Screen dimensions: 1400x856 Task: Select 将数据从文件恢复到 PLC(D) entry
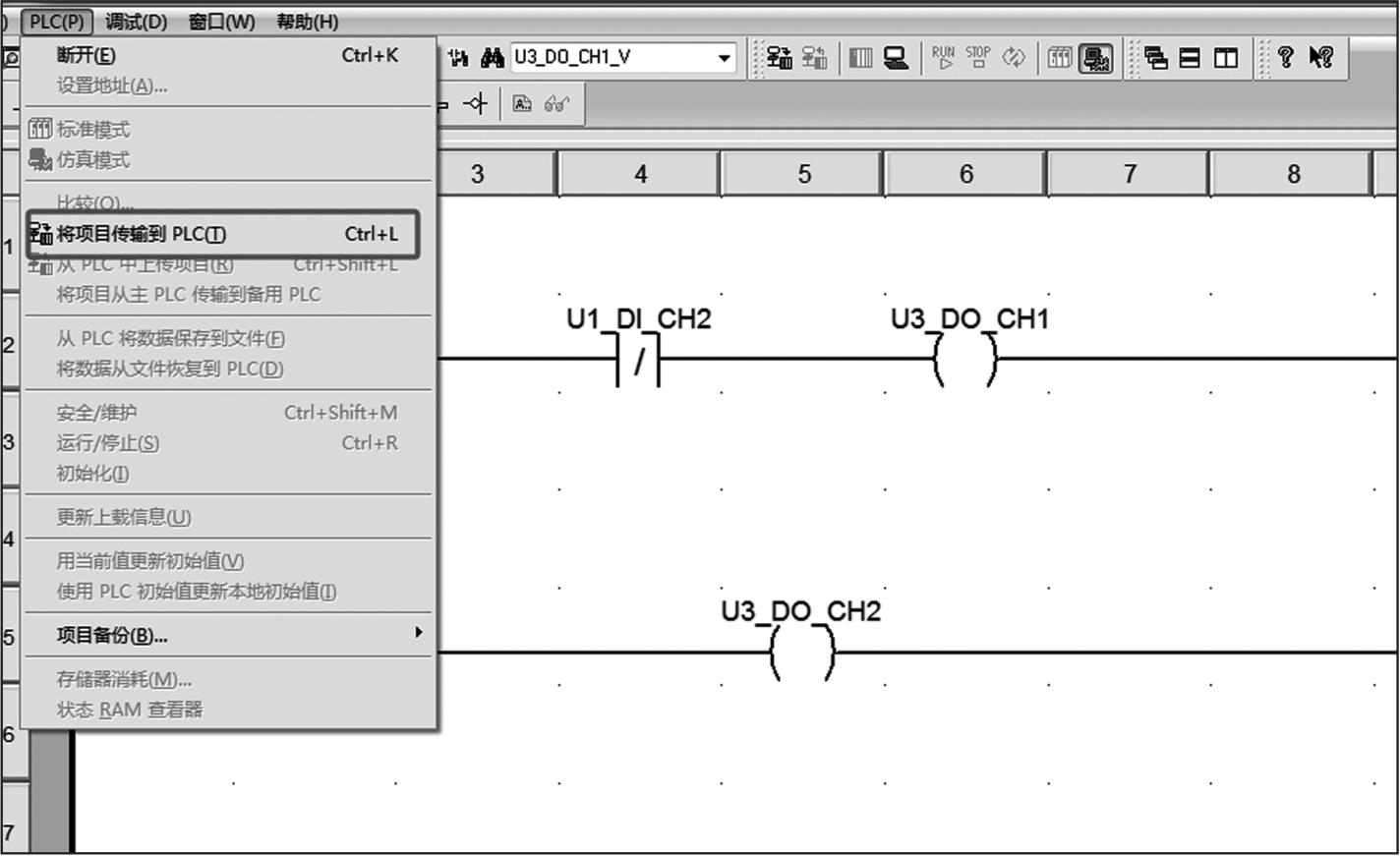click(228, 370)
